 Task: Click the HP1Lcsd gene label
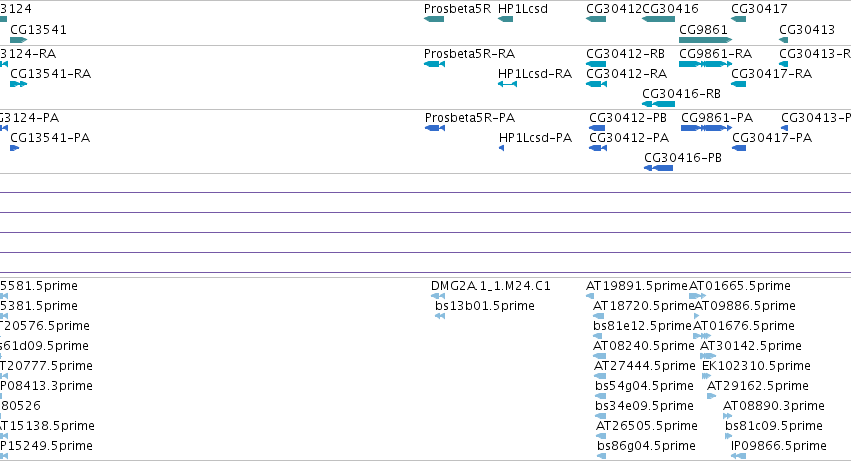(x=523, y=9)
